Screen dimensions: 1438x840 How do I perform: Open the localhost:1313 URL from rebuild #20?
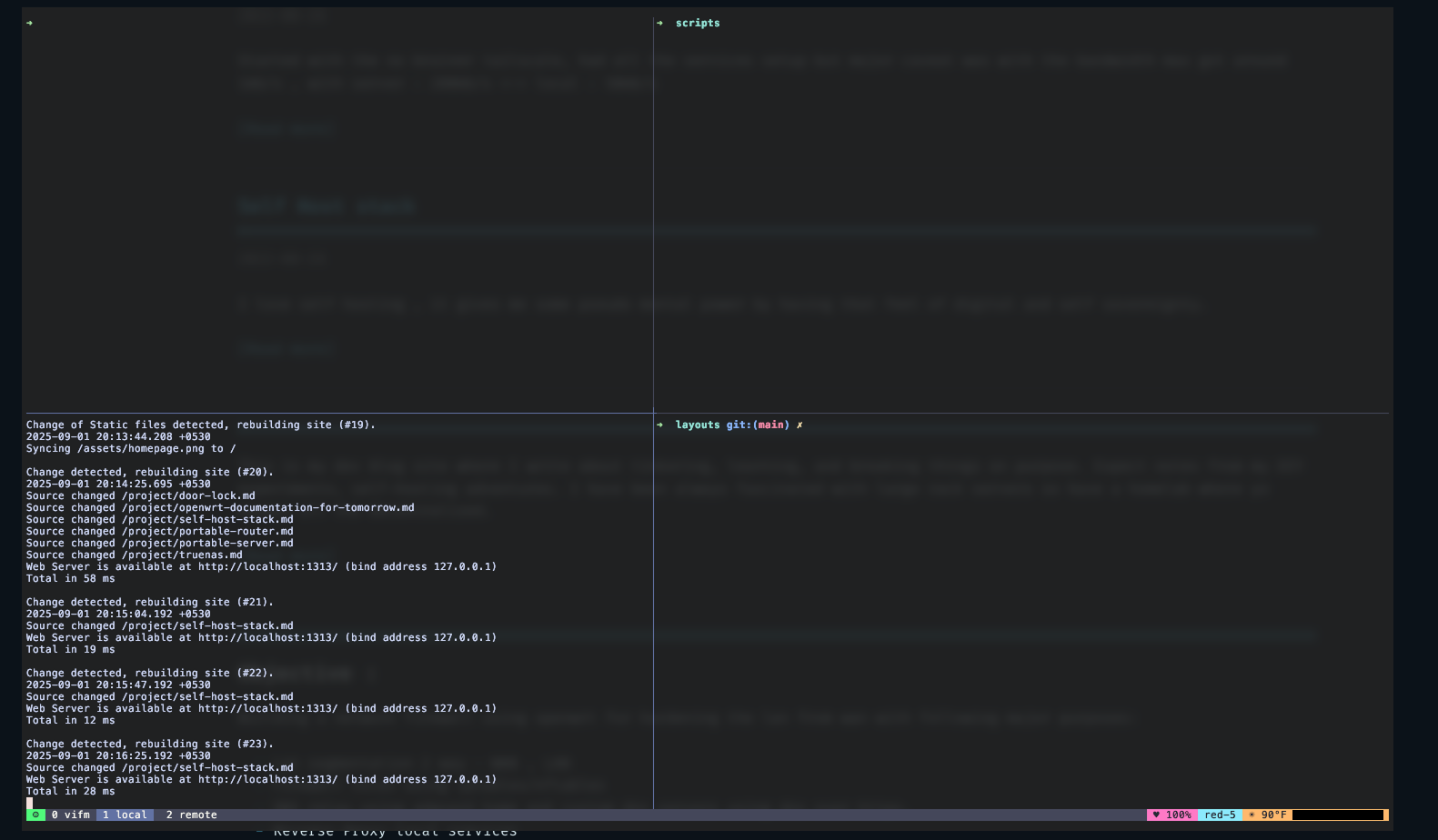[x=267, y=566]
